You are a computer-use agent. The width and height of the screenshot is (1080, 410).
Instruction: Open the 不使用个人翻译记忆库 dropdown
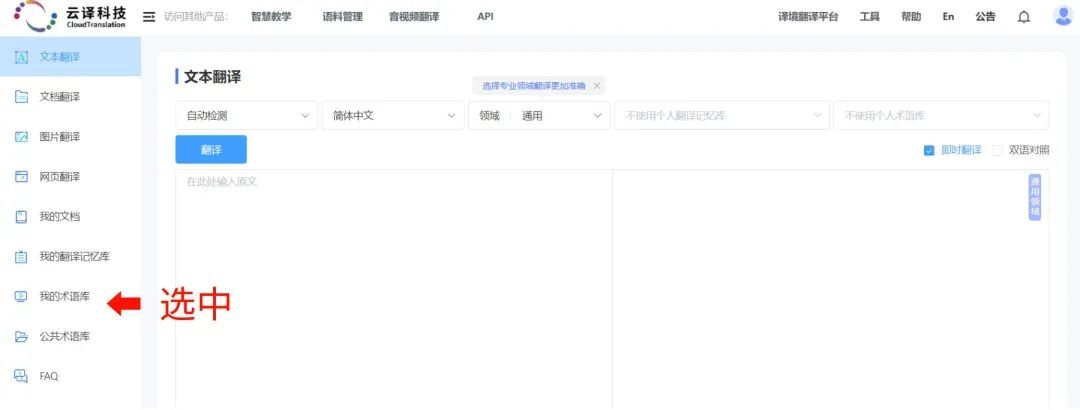722,116
